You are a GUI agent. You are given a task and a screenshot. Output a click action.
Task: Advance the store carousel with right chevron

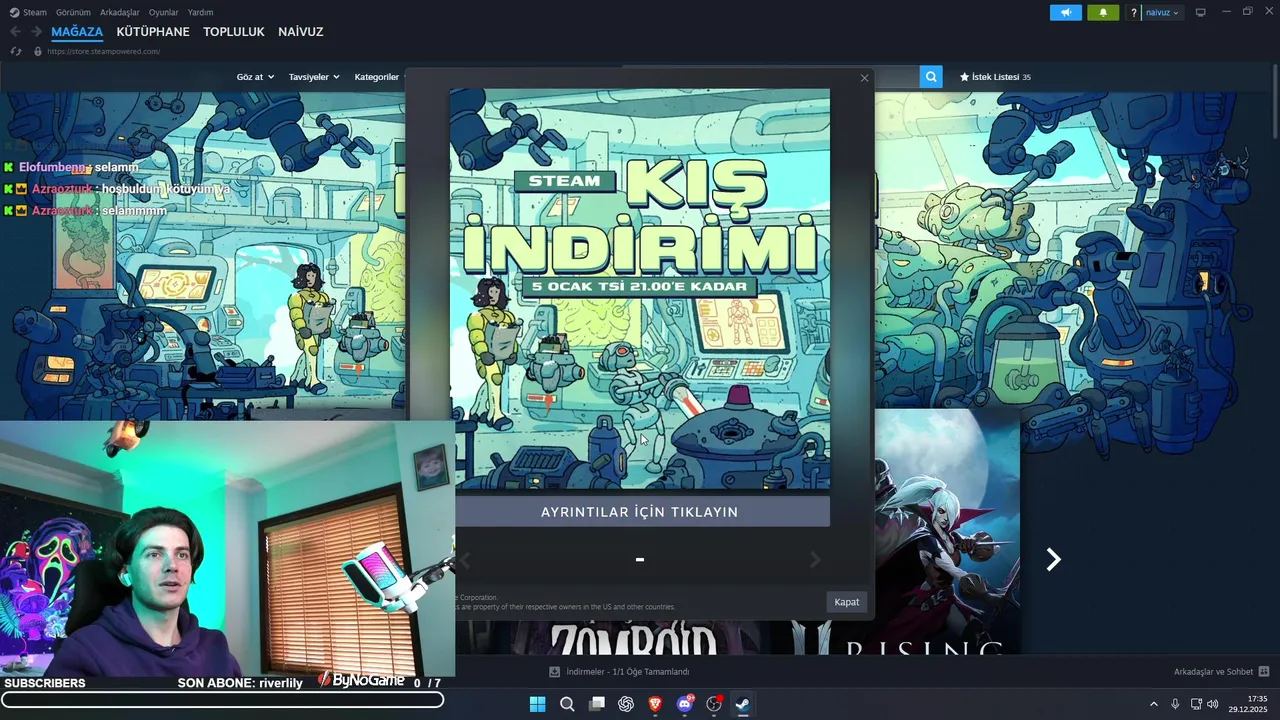pyautogui.click(x=1053, y=559)
